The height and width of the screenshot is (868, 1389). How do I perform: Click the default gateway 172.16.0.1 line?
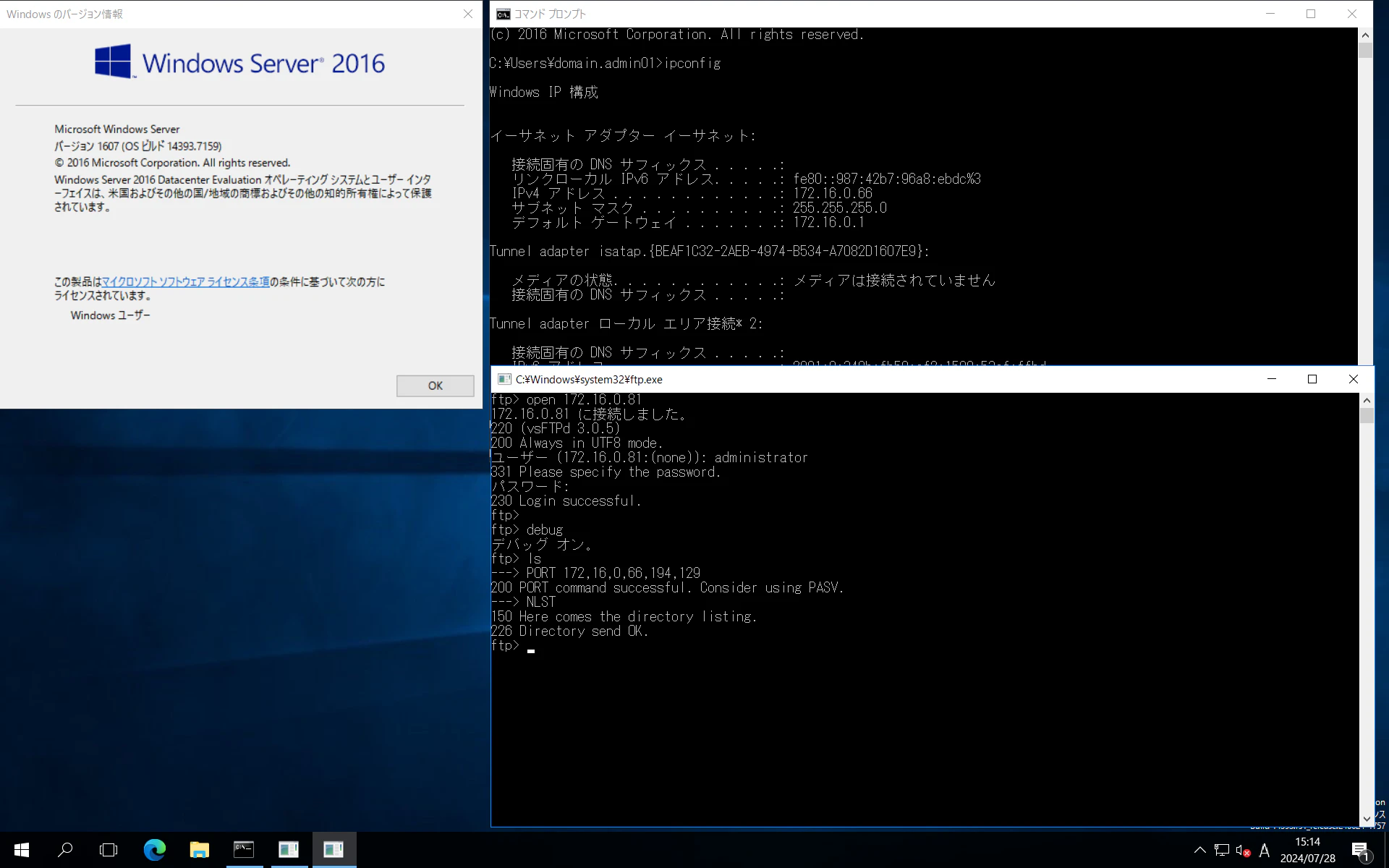pos(688,222)
